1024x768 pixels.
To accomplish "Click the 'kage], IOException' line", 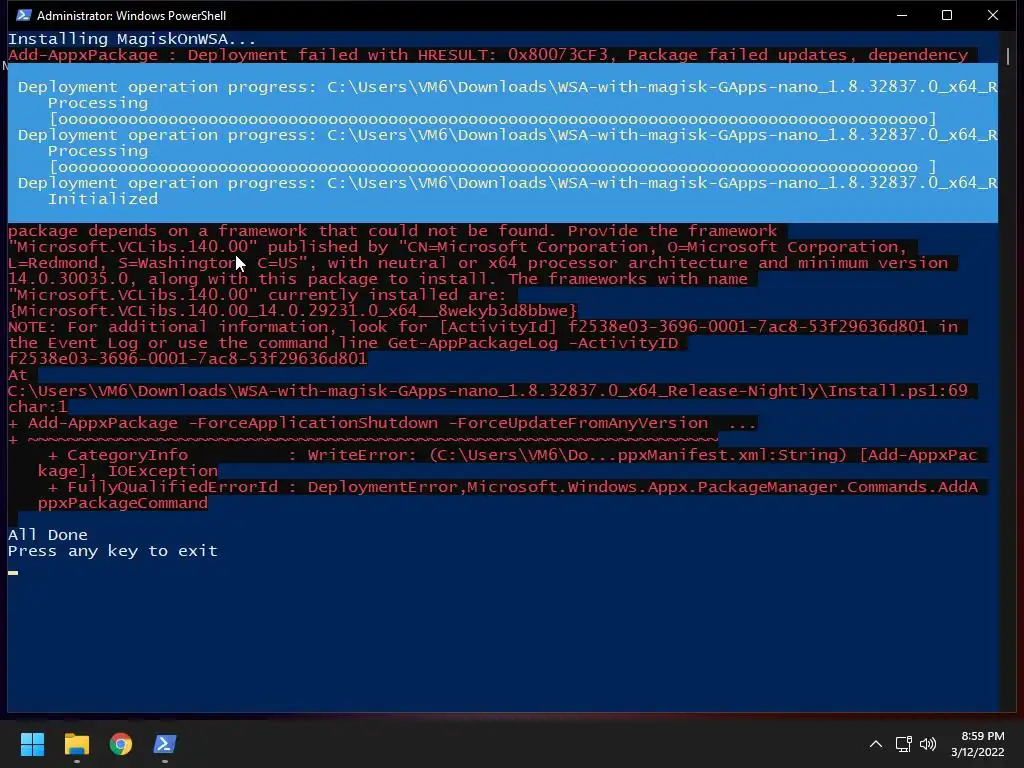I will (128, 471).
